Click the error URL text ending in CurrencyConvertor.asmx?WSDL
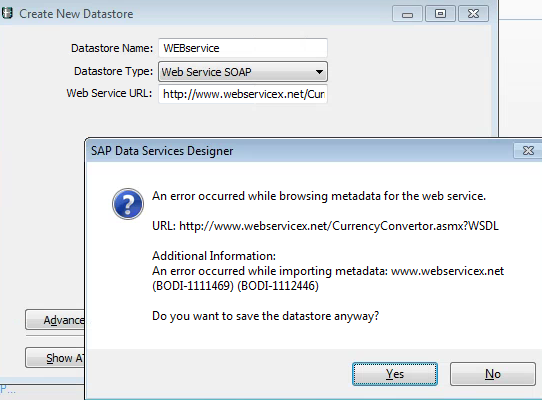 click(x=325, y=226)
